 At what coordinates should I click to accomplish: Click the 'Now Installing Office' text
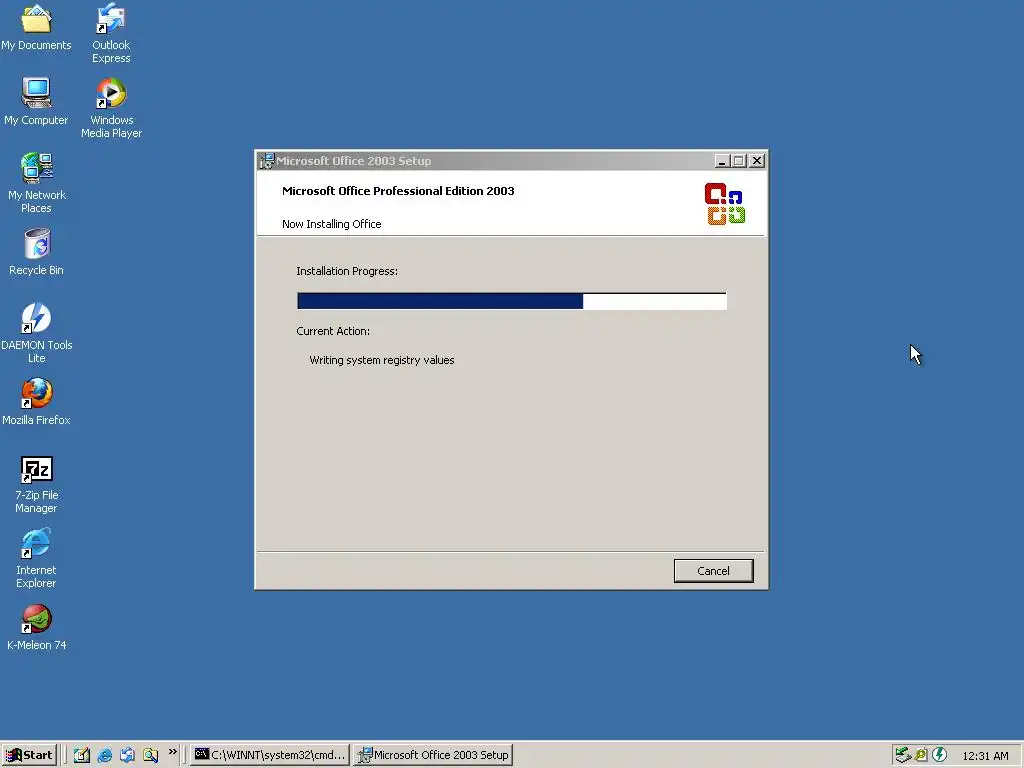(x=332, y=224)
